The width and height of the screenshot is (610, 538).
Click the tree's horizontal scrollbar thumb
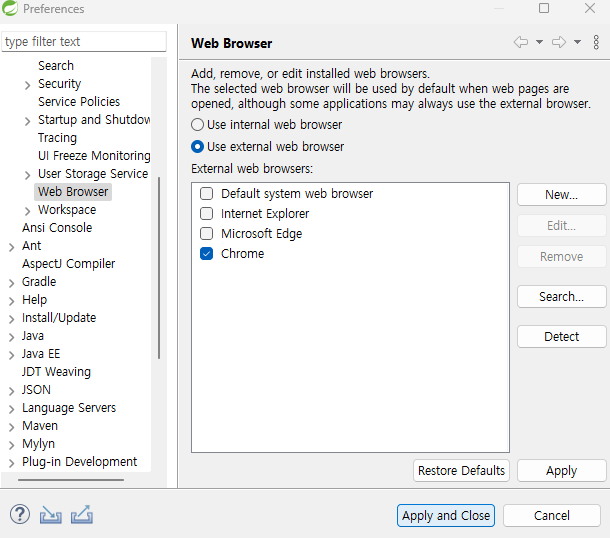[x=71, y=480]
